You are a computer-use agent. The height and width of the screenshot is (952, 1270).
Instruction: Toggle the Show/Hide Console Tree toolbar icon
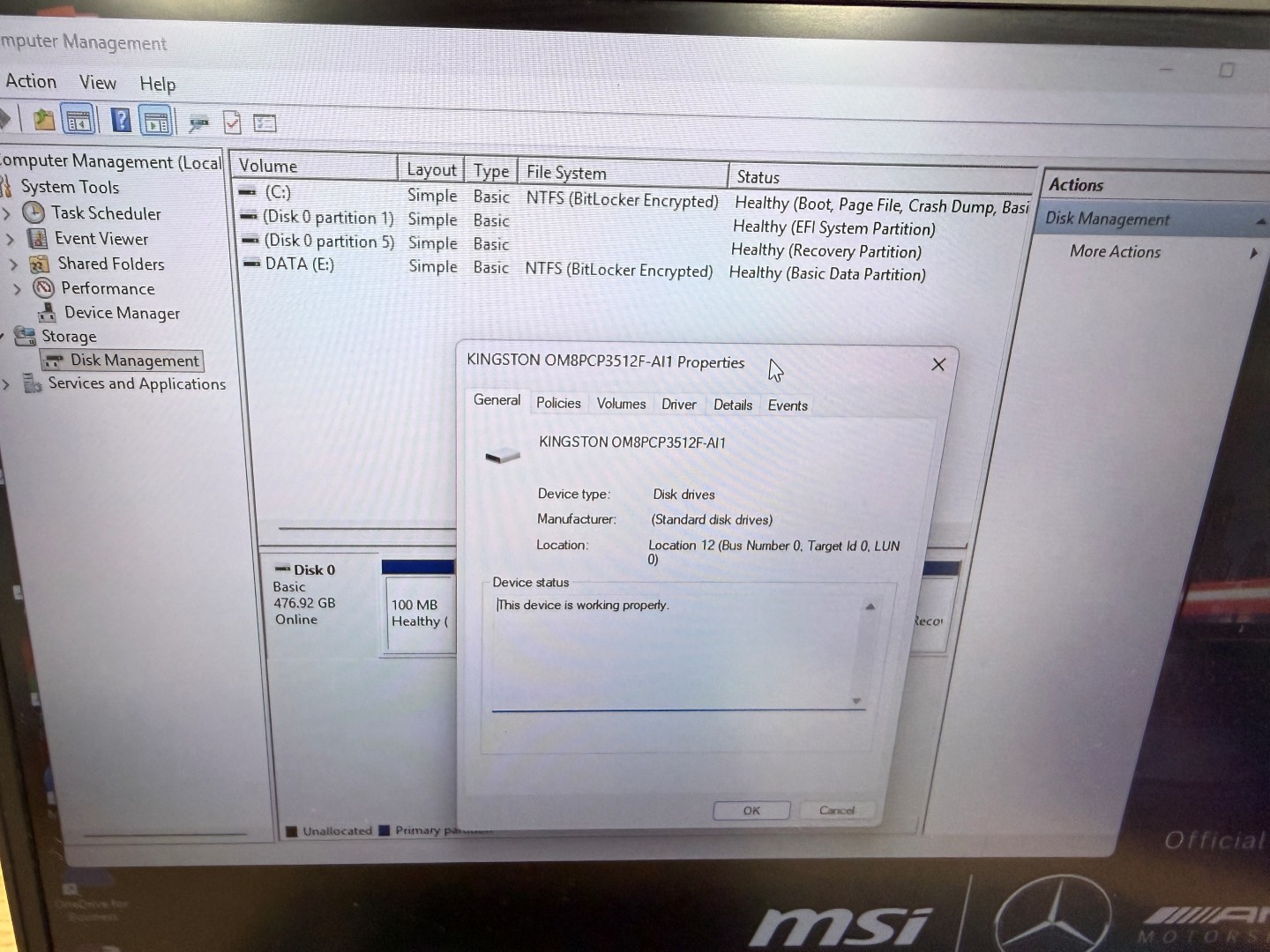point(79,121)
